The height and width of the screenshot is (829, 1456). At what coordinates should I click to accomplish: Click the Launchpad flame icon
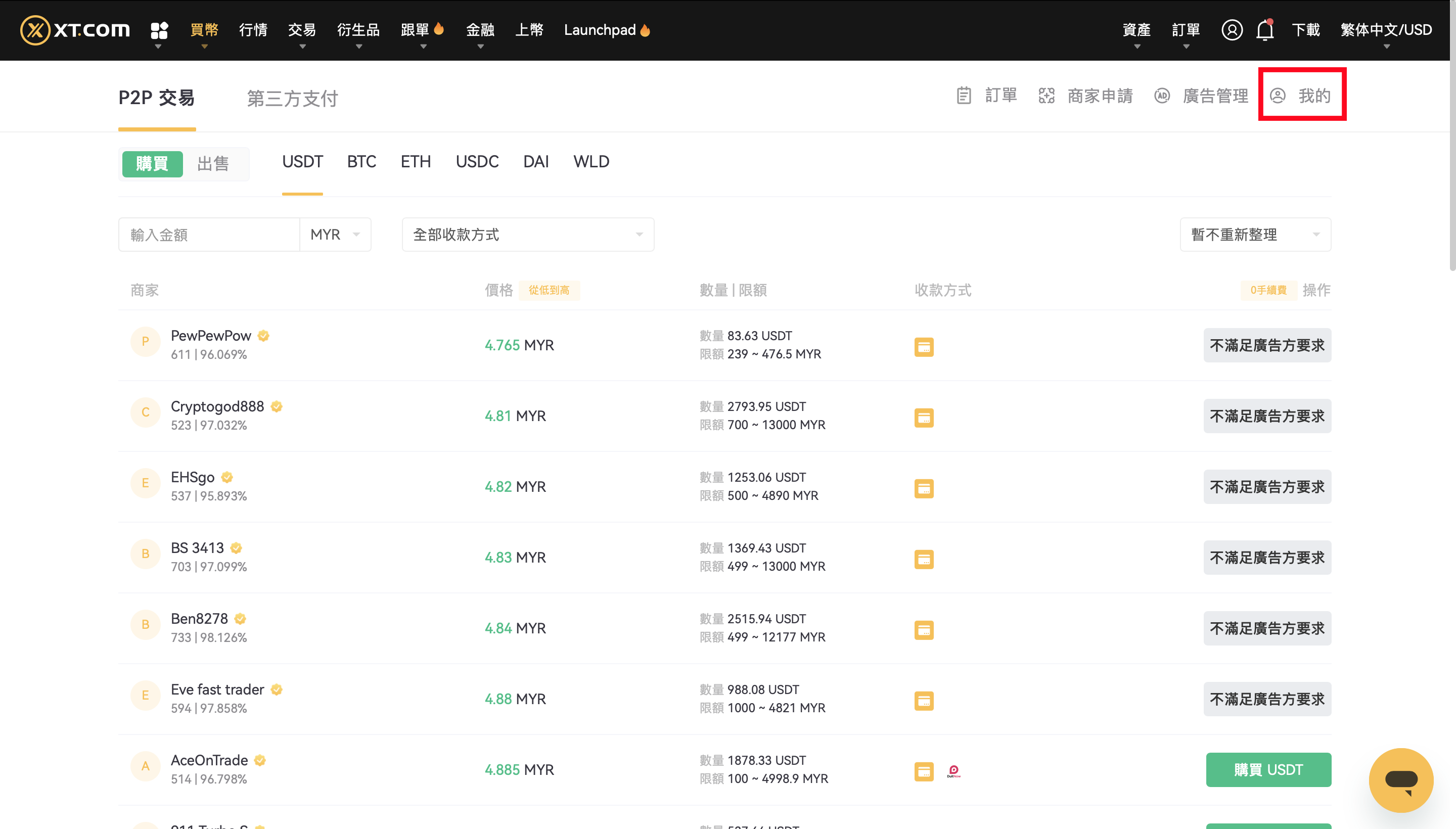tap(645, 30)
